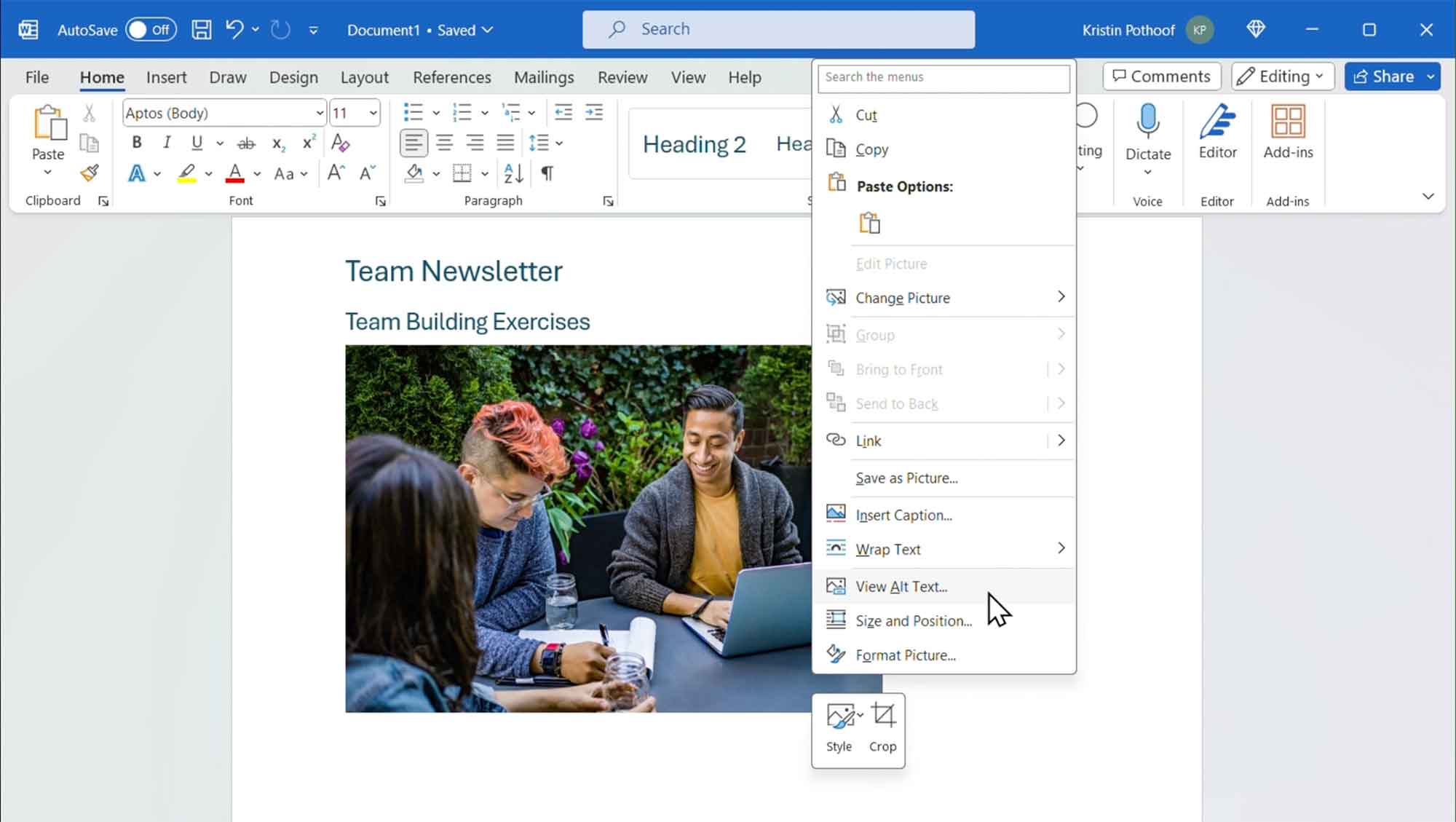
Task: Click the Font Color icon
Action: pos(234,174)
